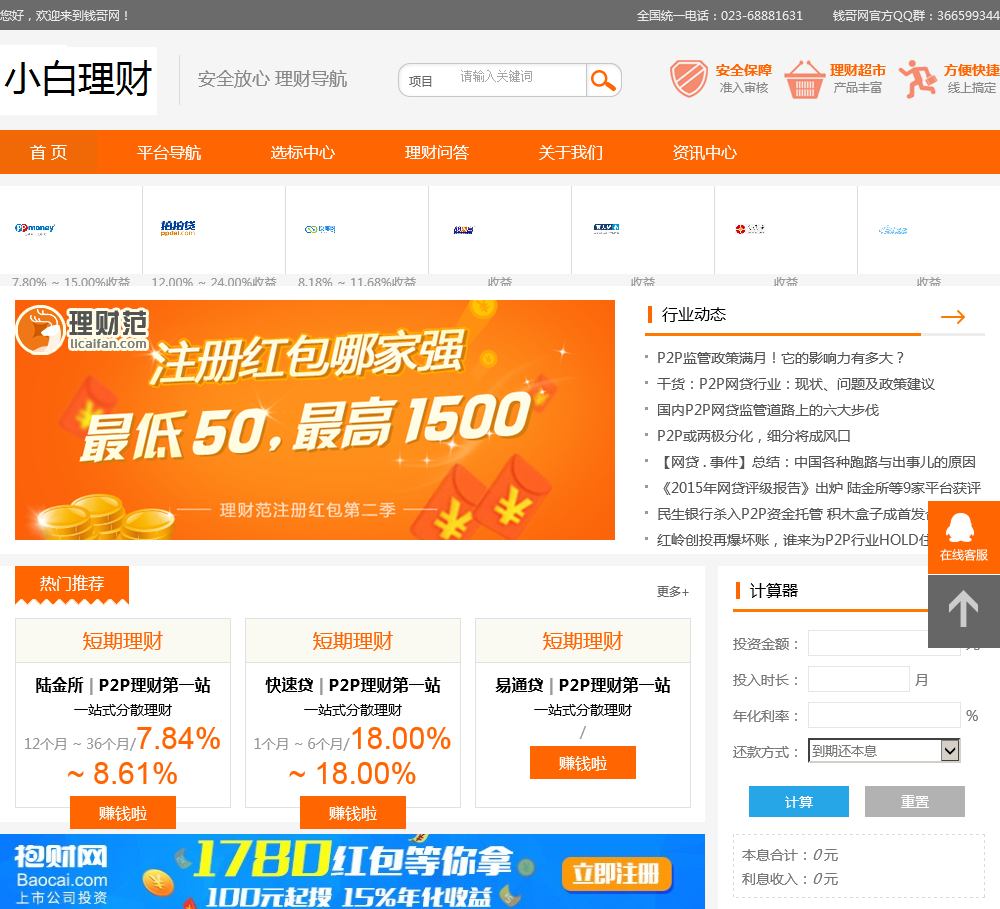Screen dimensions: 1000x909
Task: Click the back-to-top arrow button
Action: tap(964, 611)
